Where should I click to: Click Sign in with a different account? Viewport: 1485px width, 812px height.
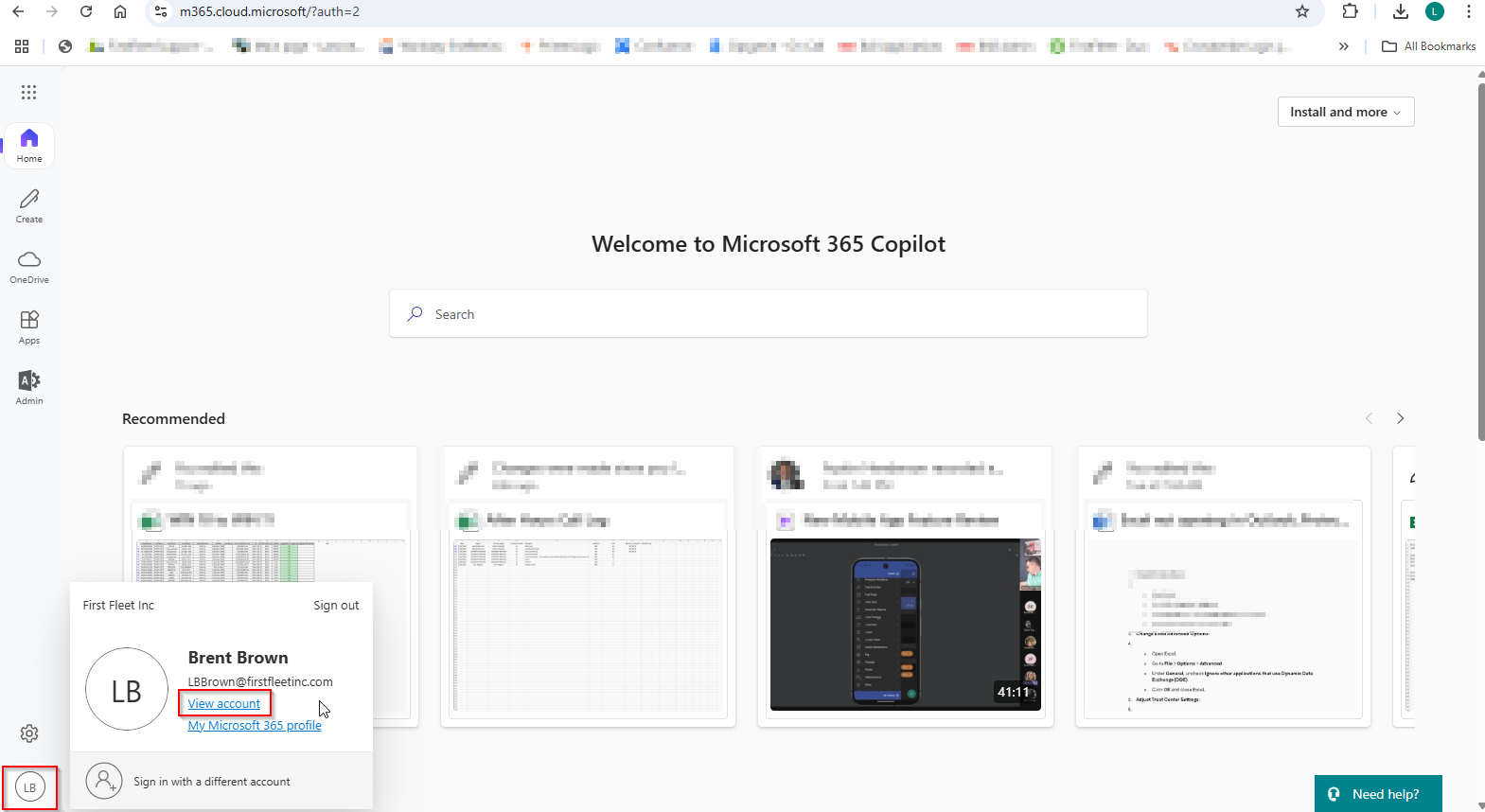[212, 782]
